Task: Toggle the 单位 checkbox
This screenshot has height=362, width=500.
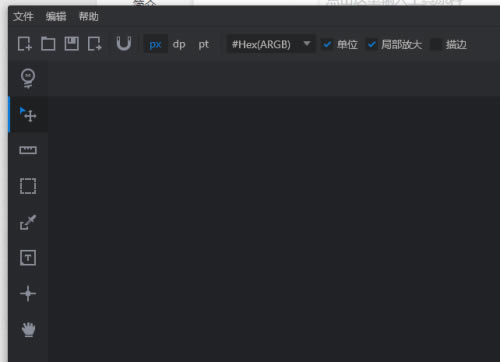Action: (327, 44)
